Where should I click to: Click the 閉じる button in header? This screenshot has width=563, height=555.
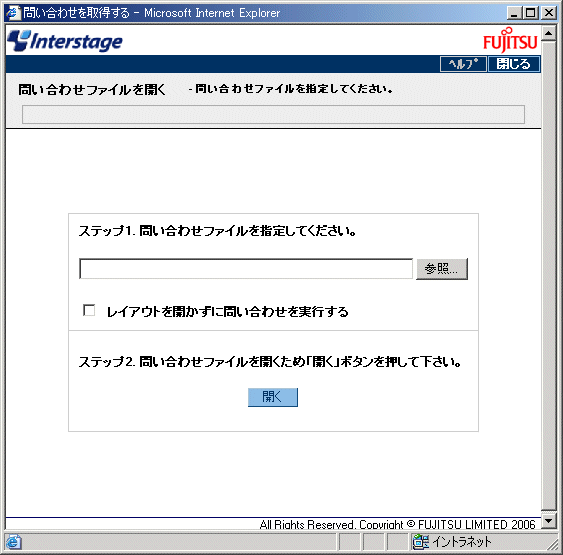(x=513, y=64)
